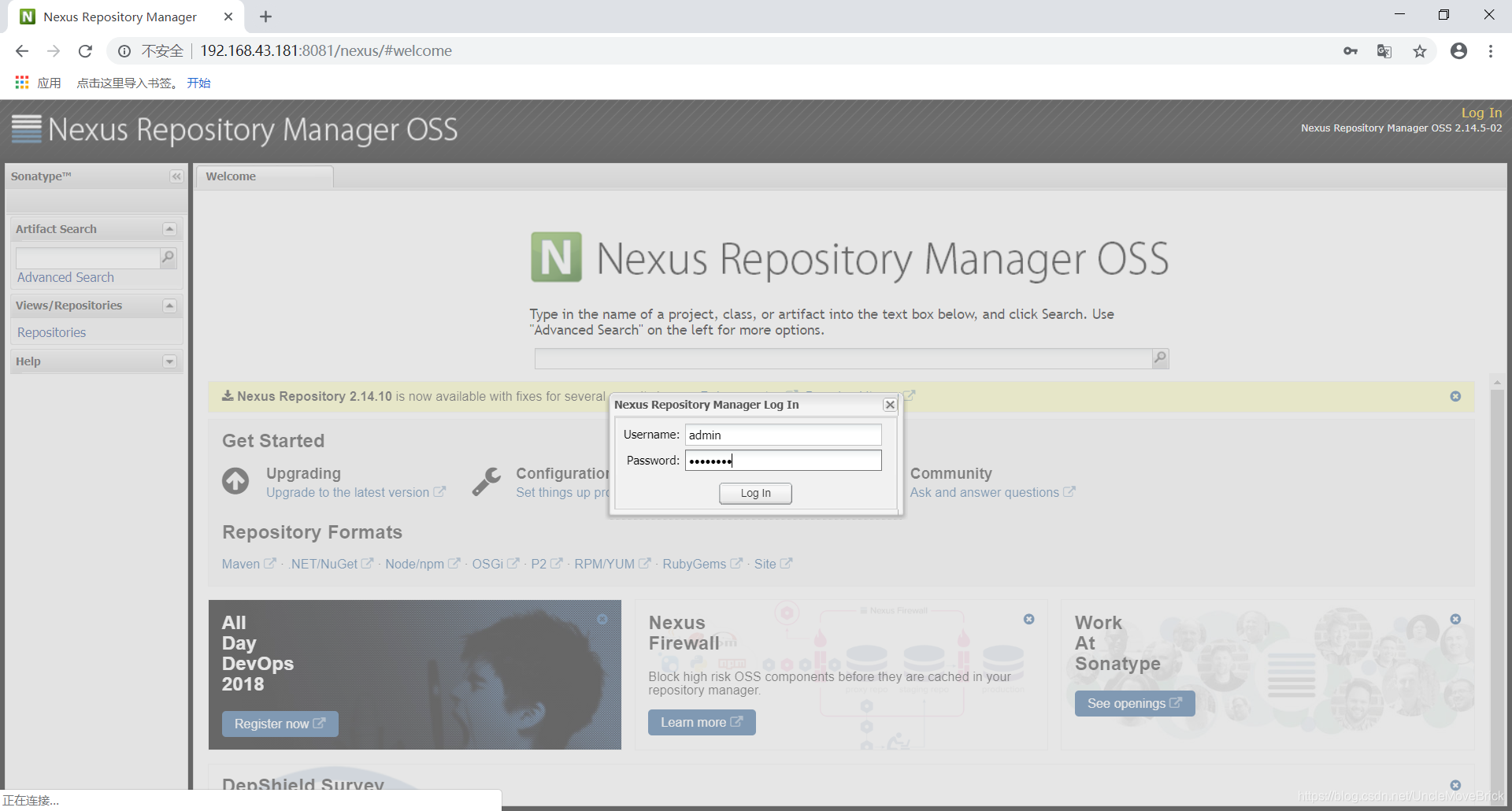Expand the Help section
This screenshot has height=811, width=1512.
tap(169, 361)
